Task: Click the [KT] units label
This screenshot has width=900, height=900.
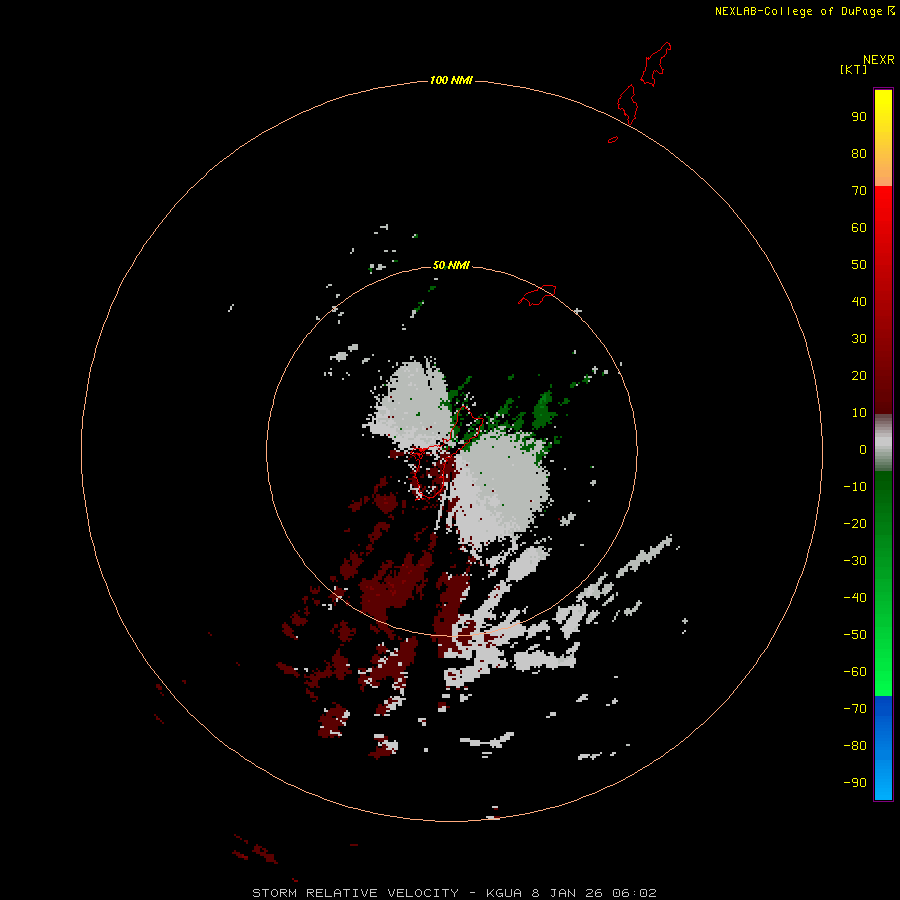Action: tap(853, 69)
